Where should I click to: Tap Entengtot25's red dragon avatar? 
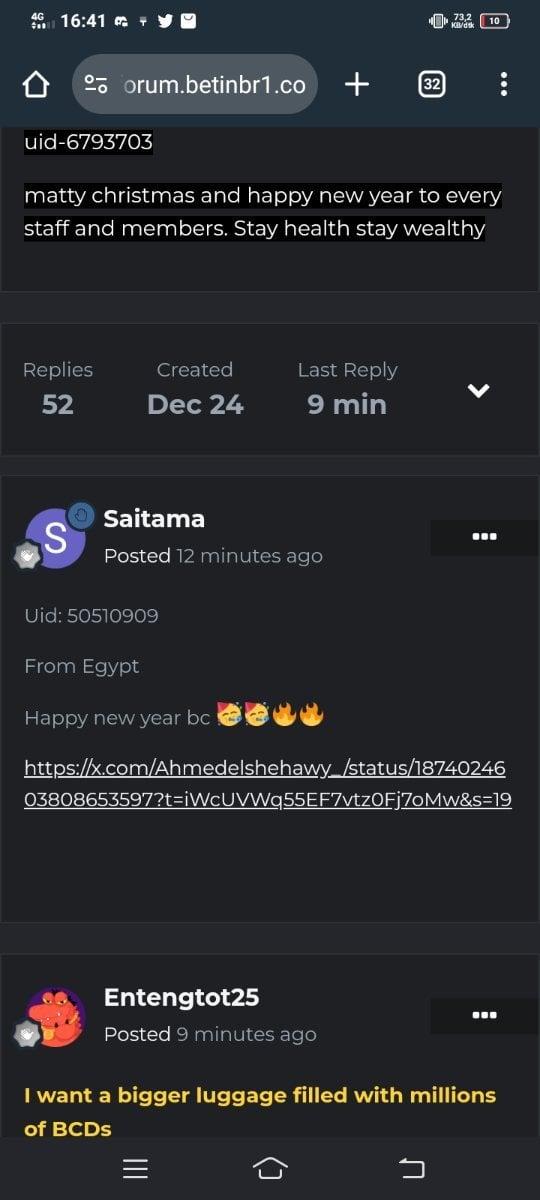point(55,1017)
